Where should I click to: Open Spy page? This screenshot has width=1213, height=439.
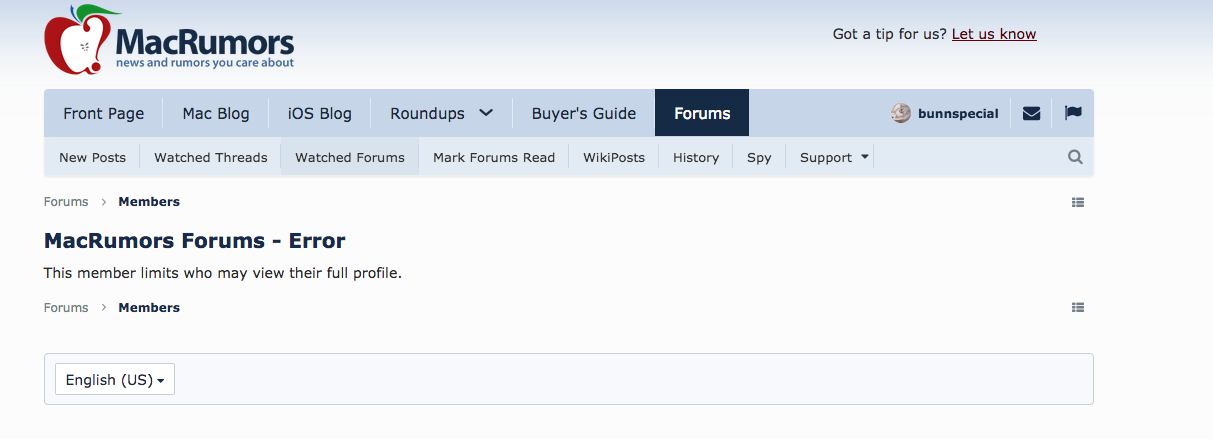pyautogui.click(x=759, y=157)
